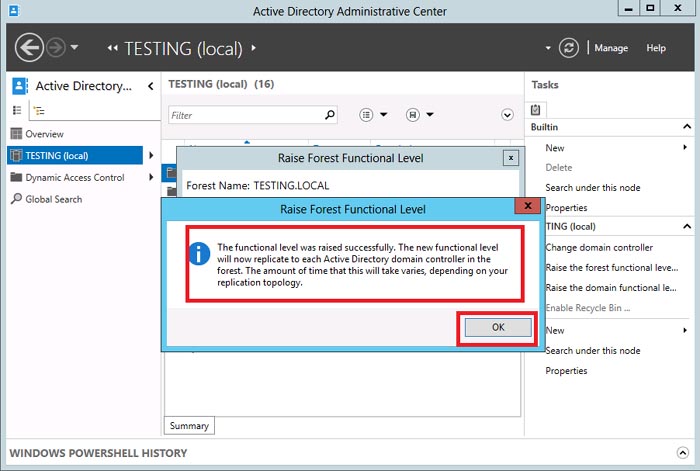Click the Active Directory icon in navigation header

pyautogui.click(x=19, y=86)
